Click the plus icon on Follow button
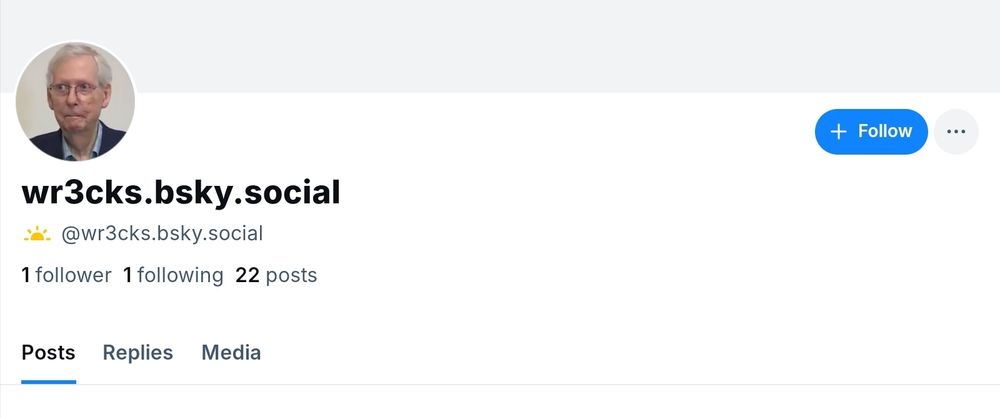The height and width of the screenshot is (418, 1000). click(839, 132)
